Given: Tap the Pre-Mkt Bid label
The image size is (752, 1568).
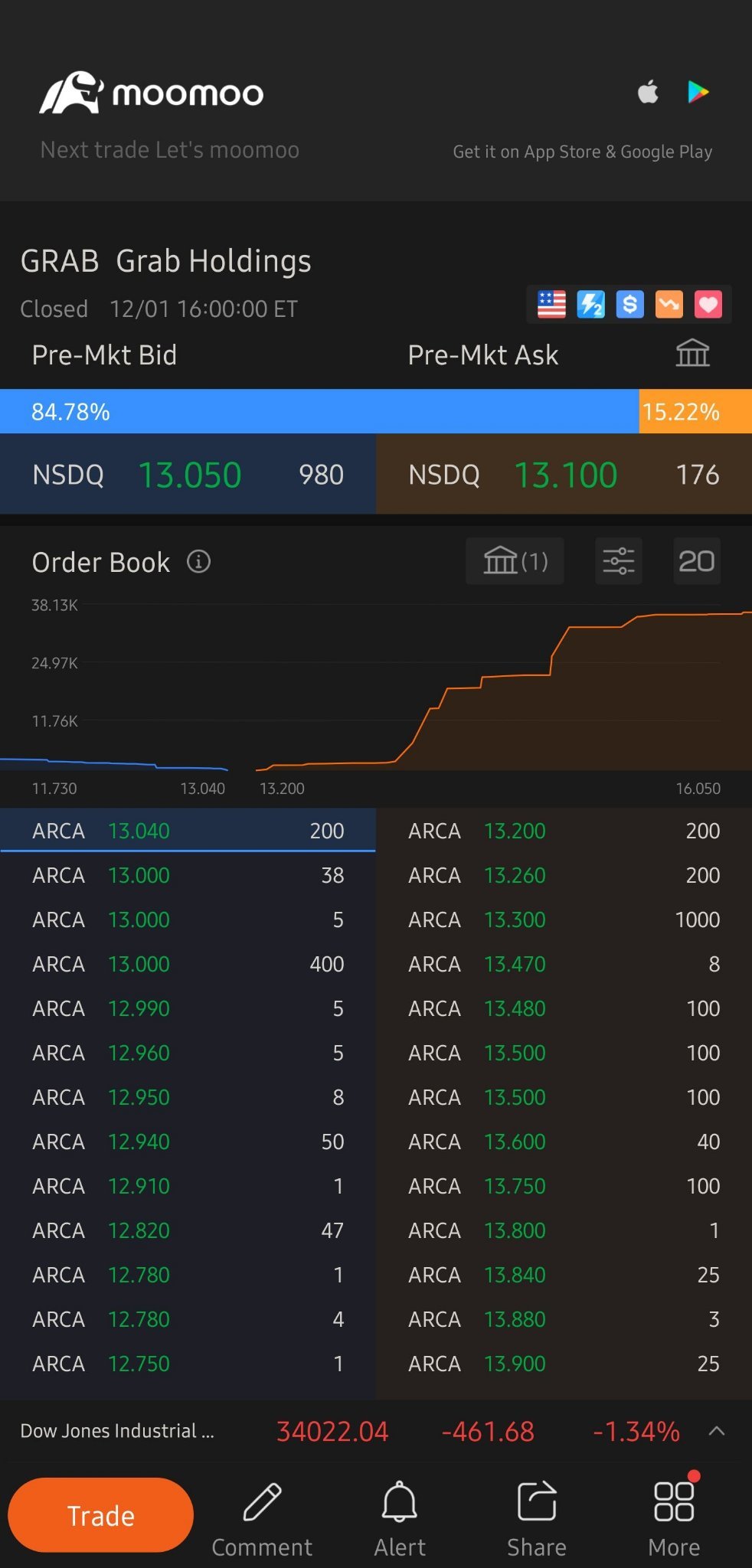Looking at the screenshot, I should (104, 355).
